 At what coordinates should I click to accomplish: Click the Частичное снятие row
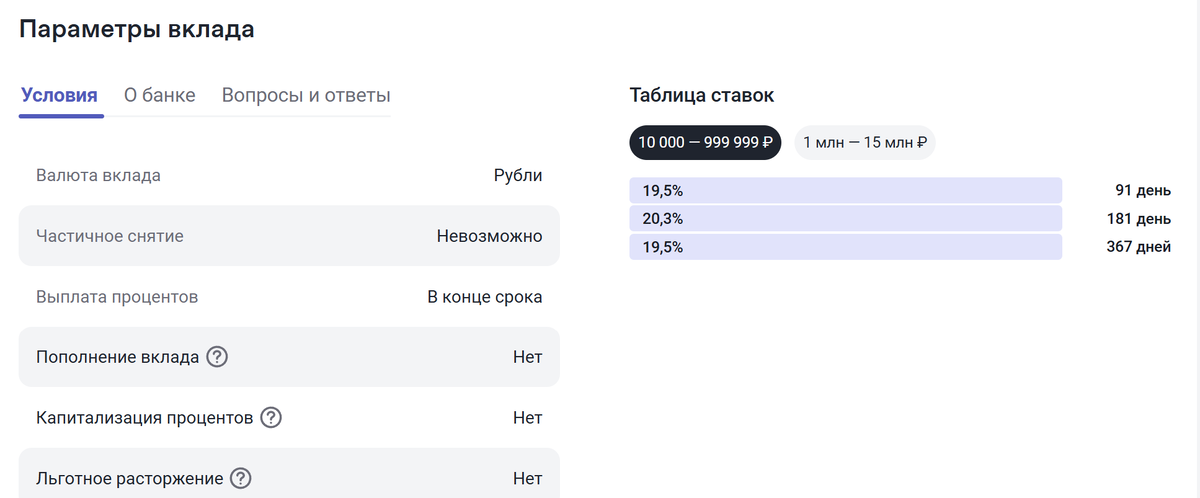(x=289, y=236)
